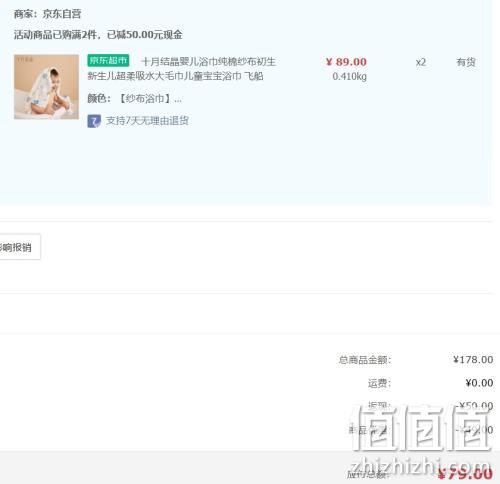500x484 pixels.
Task: Open the baby bath towel product thumbnail
Action: (46, 87)
